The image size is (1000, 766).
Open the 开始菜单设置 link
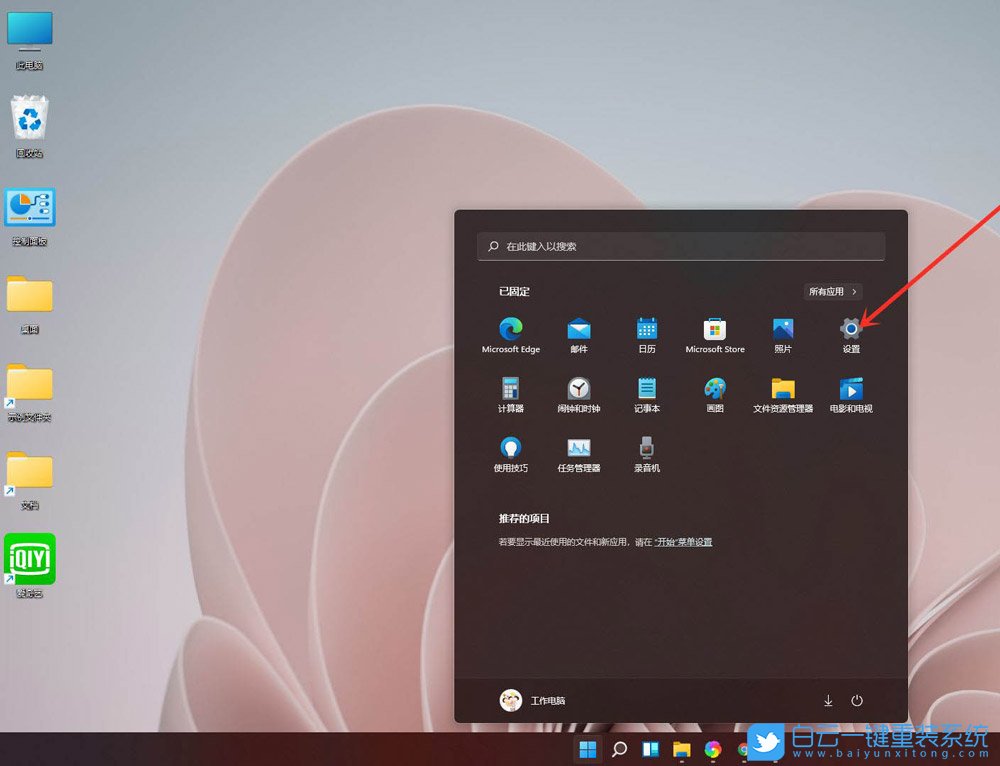(684, 541)
